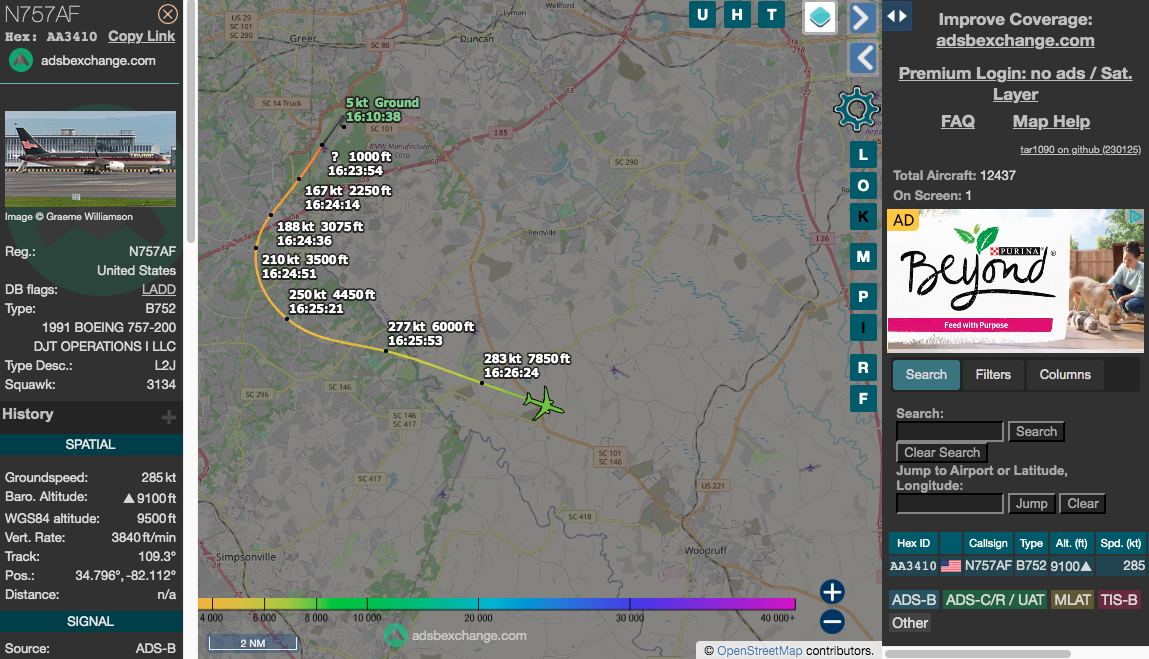The width and height of the screenshot is (1149, 659).
Task: Close the N757AF aircraft info panel
Action: point(168,14)
